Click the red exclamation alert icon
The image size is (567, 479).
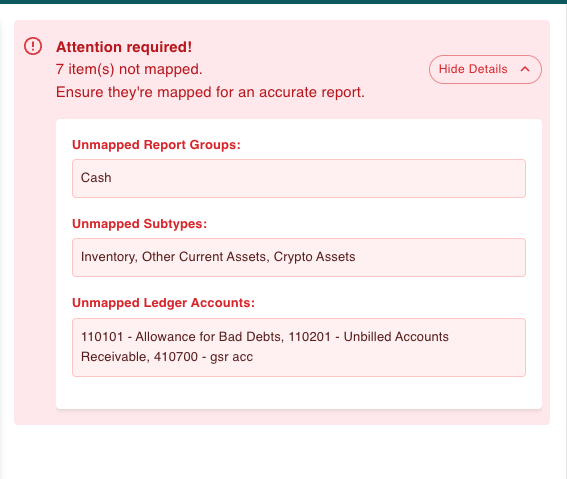33,46
